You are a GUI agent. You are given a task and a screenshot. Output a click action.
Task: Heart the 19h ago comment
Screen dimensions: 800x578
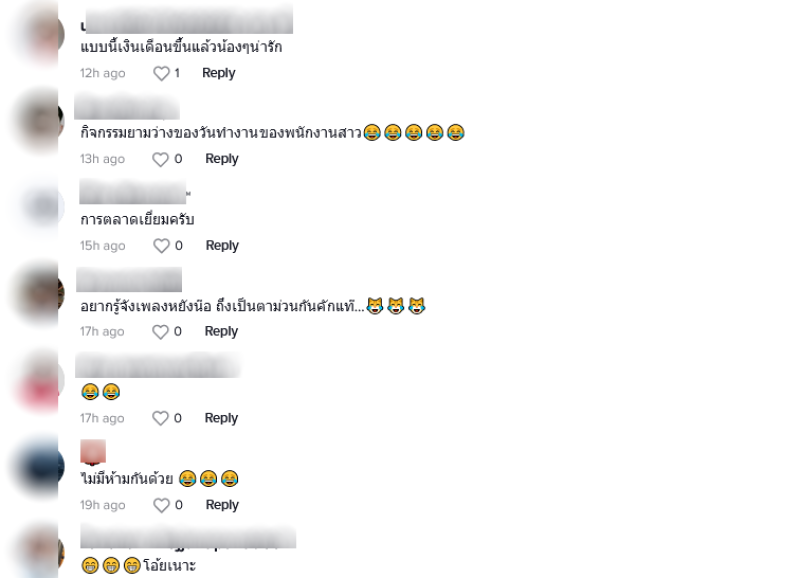tap(161, 505)
